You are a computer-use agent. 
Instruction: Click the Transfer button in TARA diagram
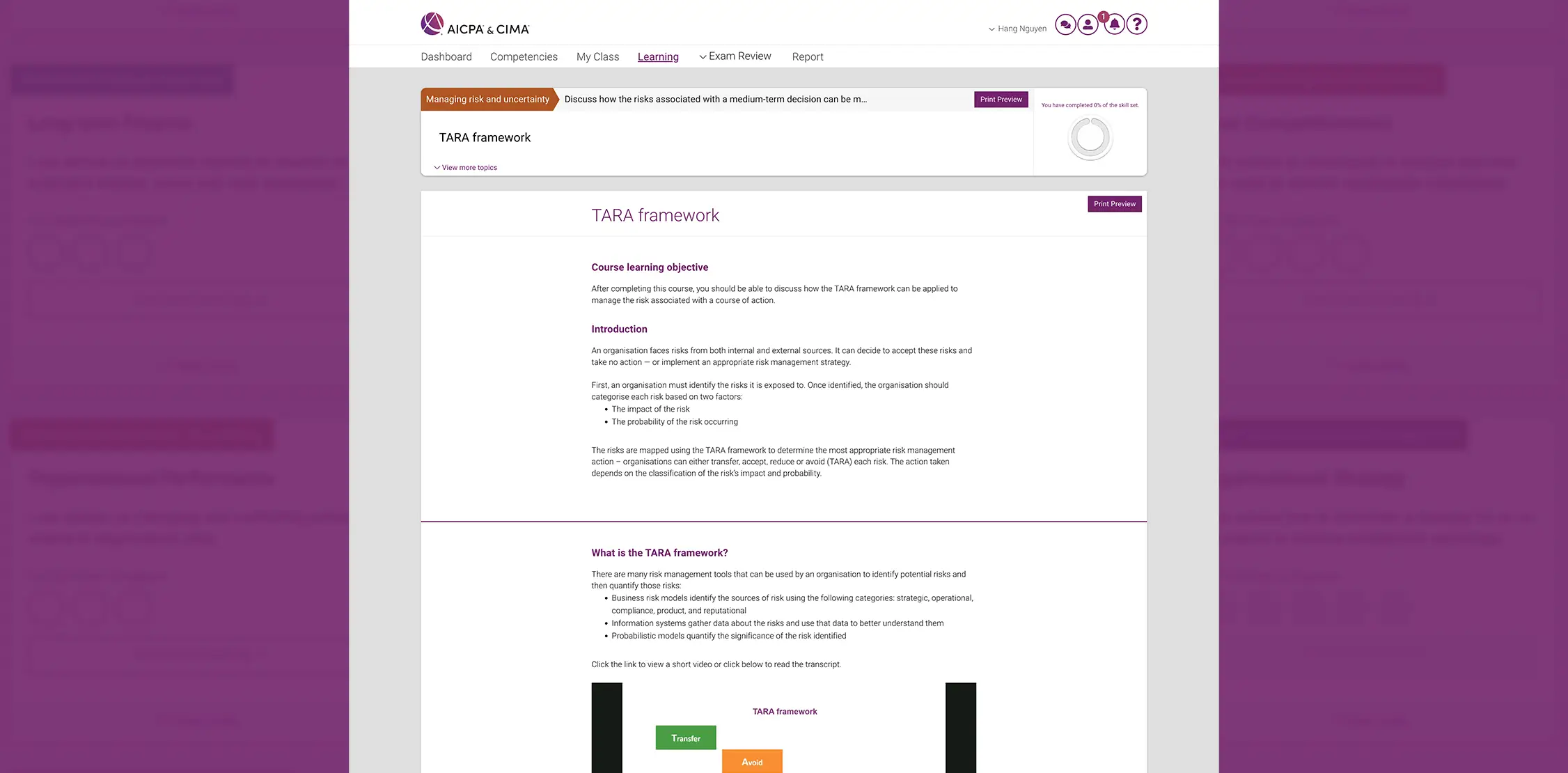click(x=686, y=738)
